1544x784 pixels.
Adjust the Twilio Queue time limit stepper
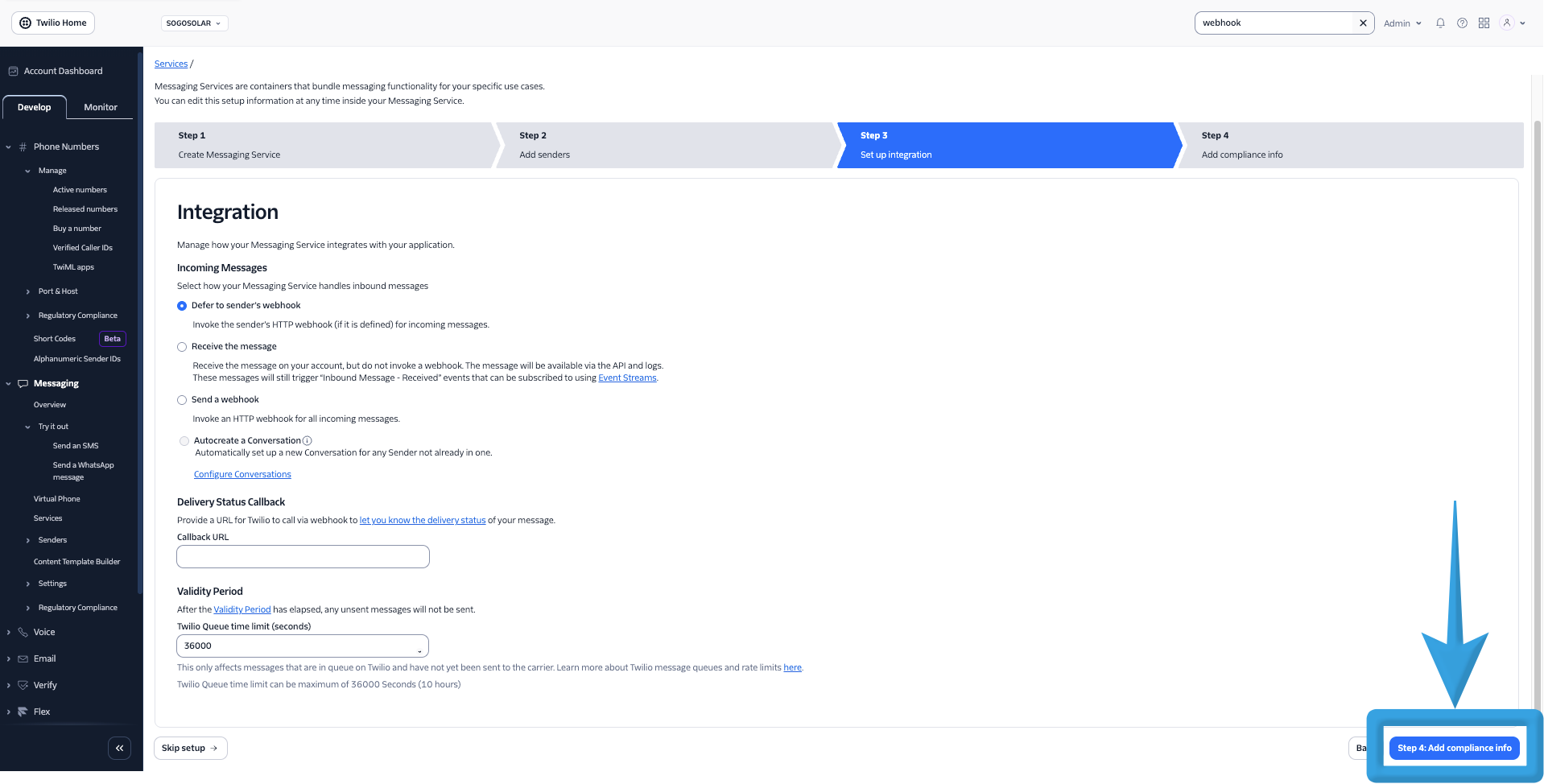(419, 646)
